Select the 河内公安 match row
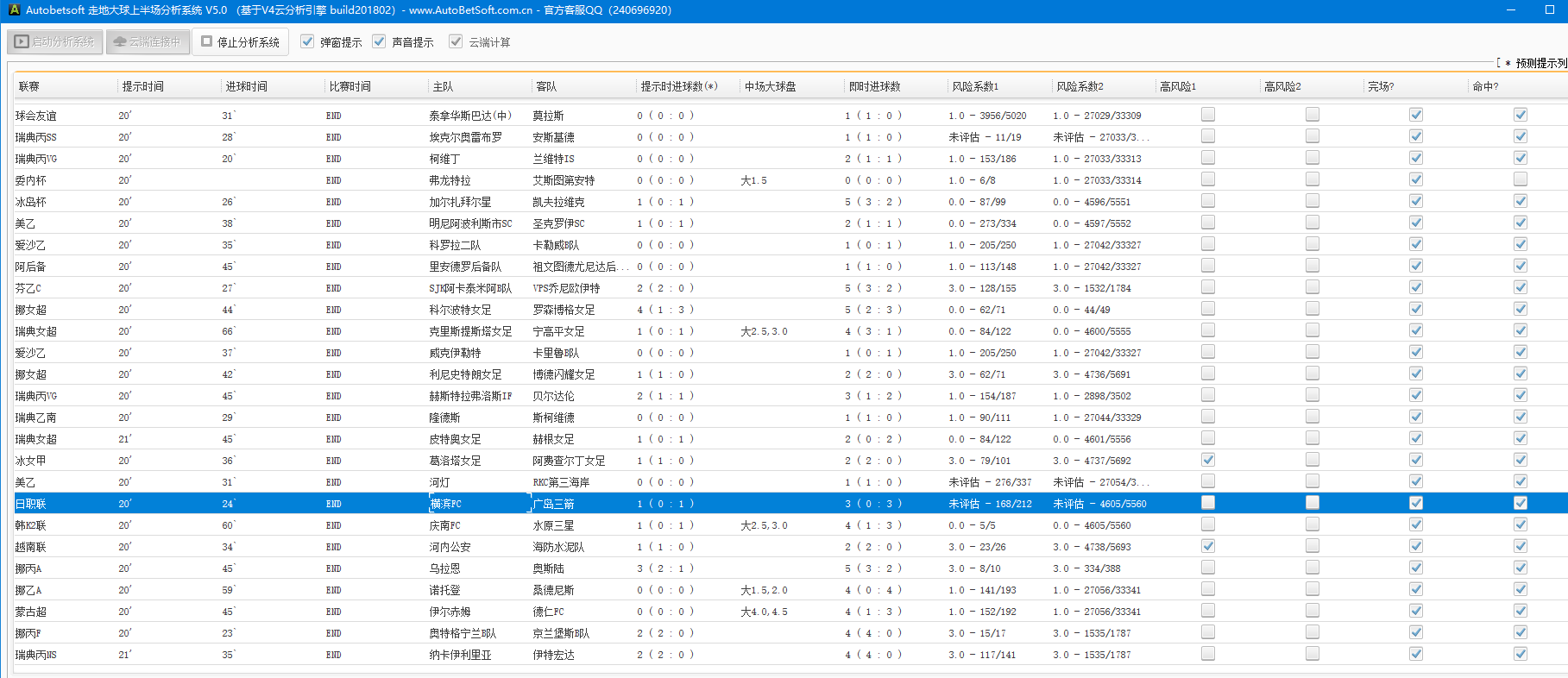This screenshot has width=1568, height=678. click(450, 547)
